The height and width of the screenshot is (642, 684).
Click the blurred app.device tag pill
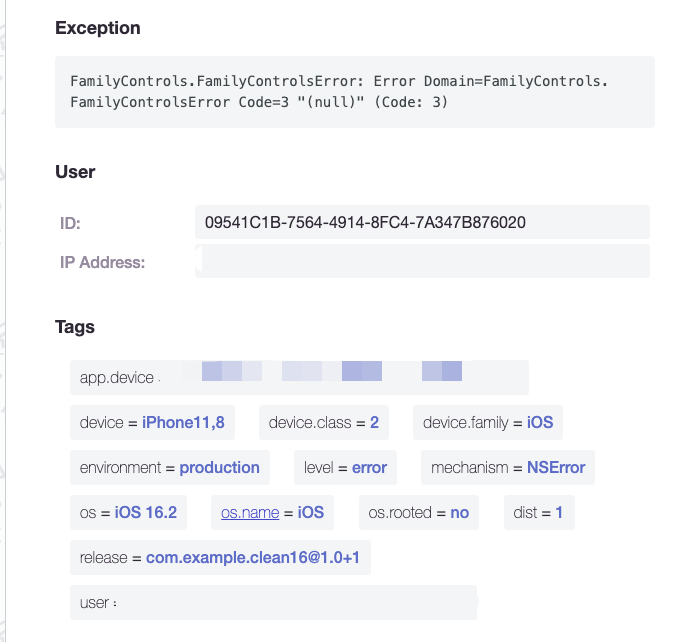(x=299, y=378)
